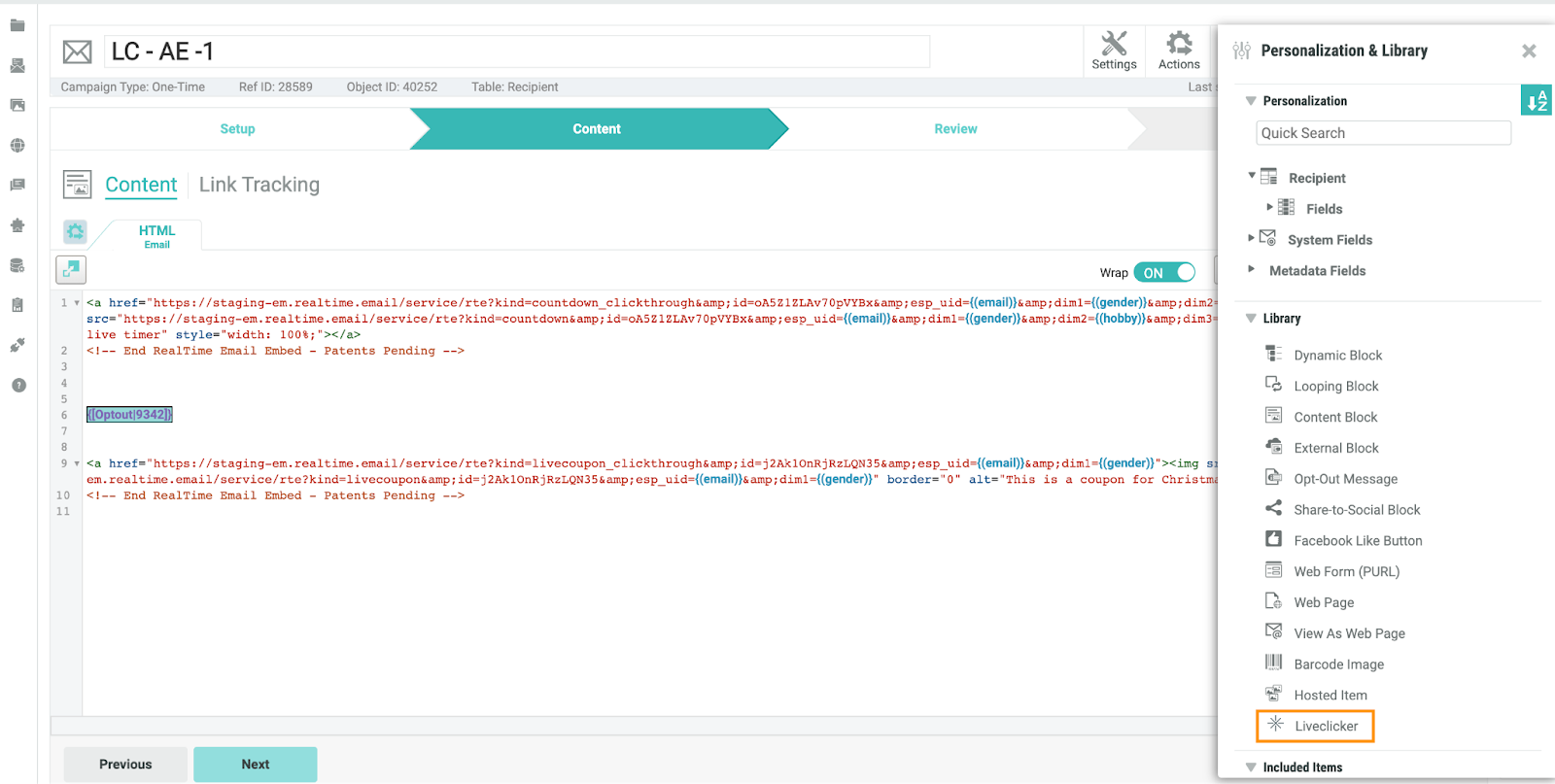Collapse the Library section

pos(1251,319)
